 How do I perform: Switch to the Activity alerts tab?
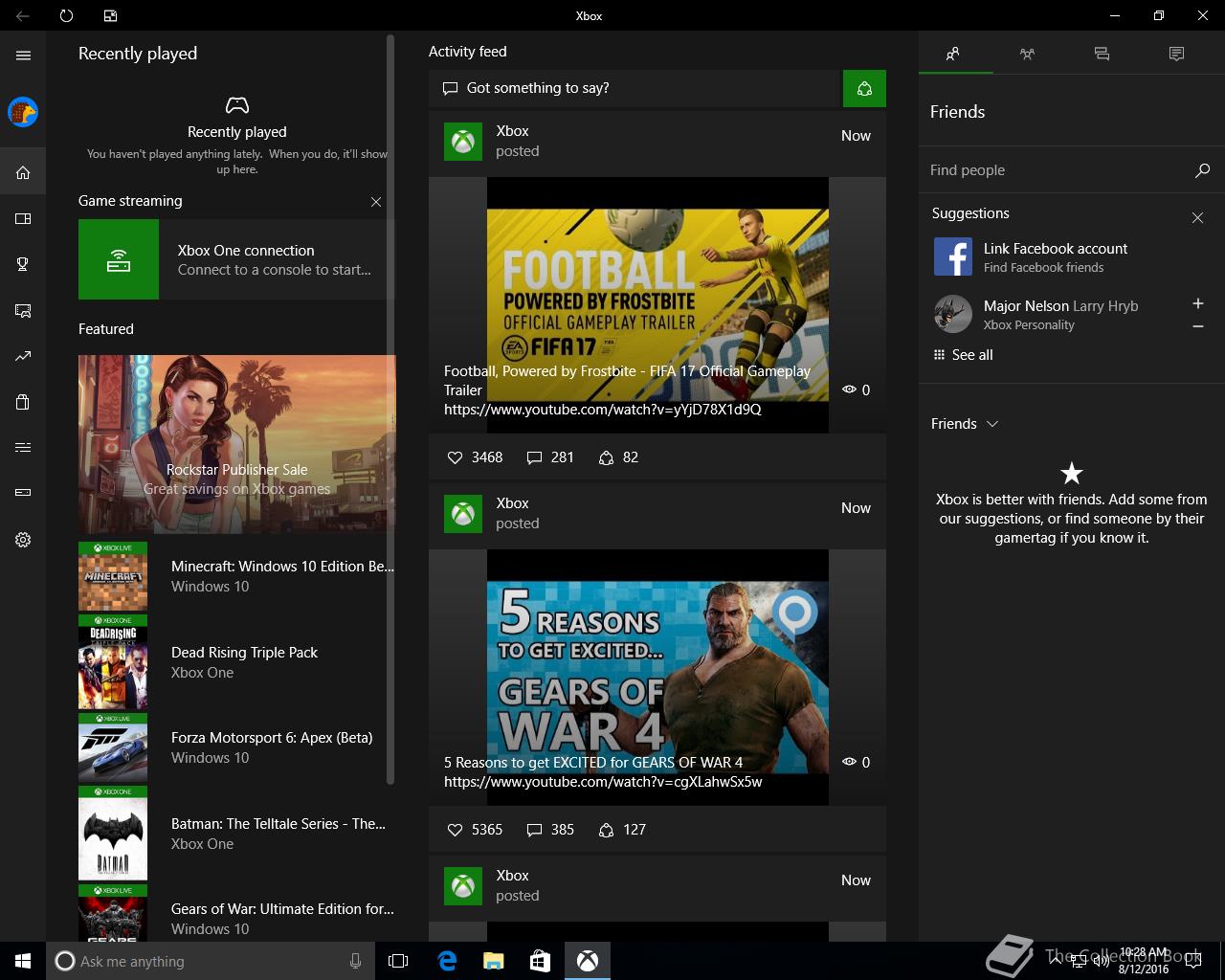pos(1176,55)
